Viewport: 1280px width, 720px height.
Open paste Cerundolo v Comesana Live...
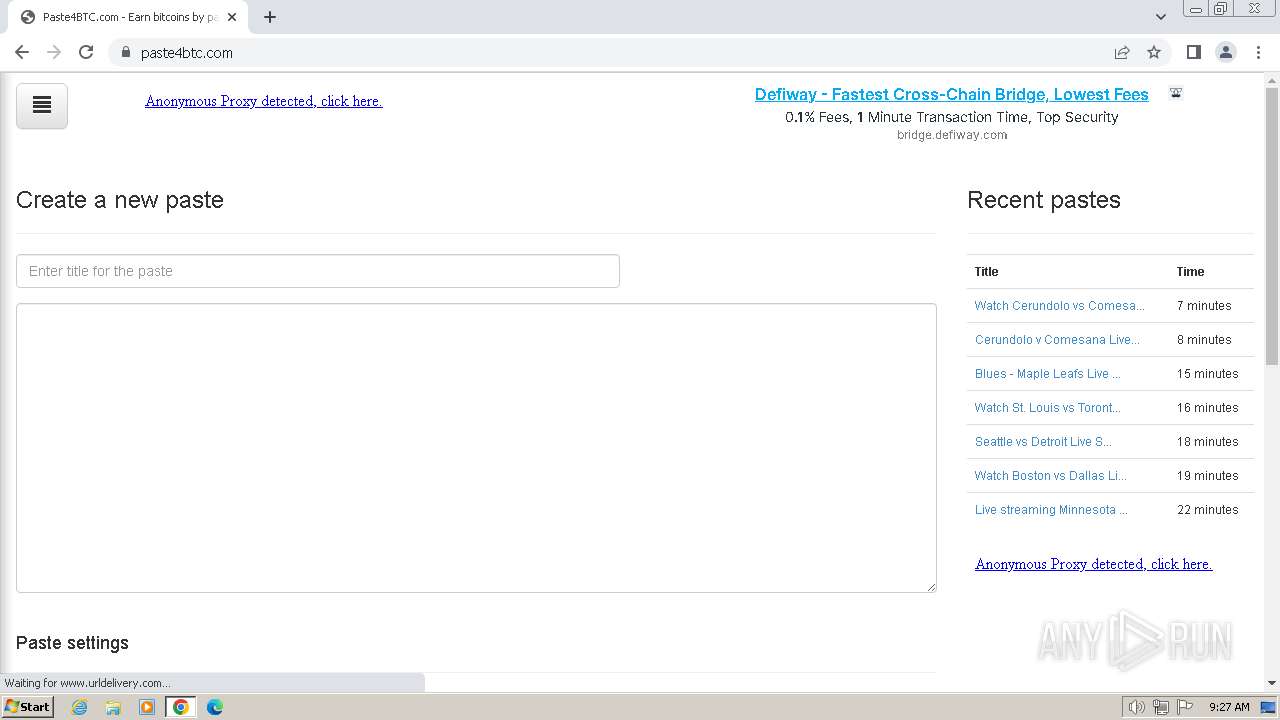click(x=1057, y=340)
